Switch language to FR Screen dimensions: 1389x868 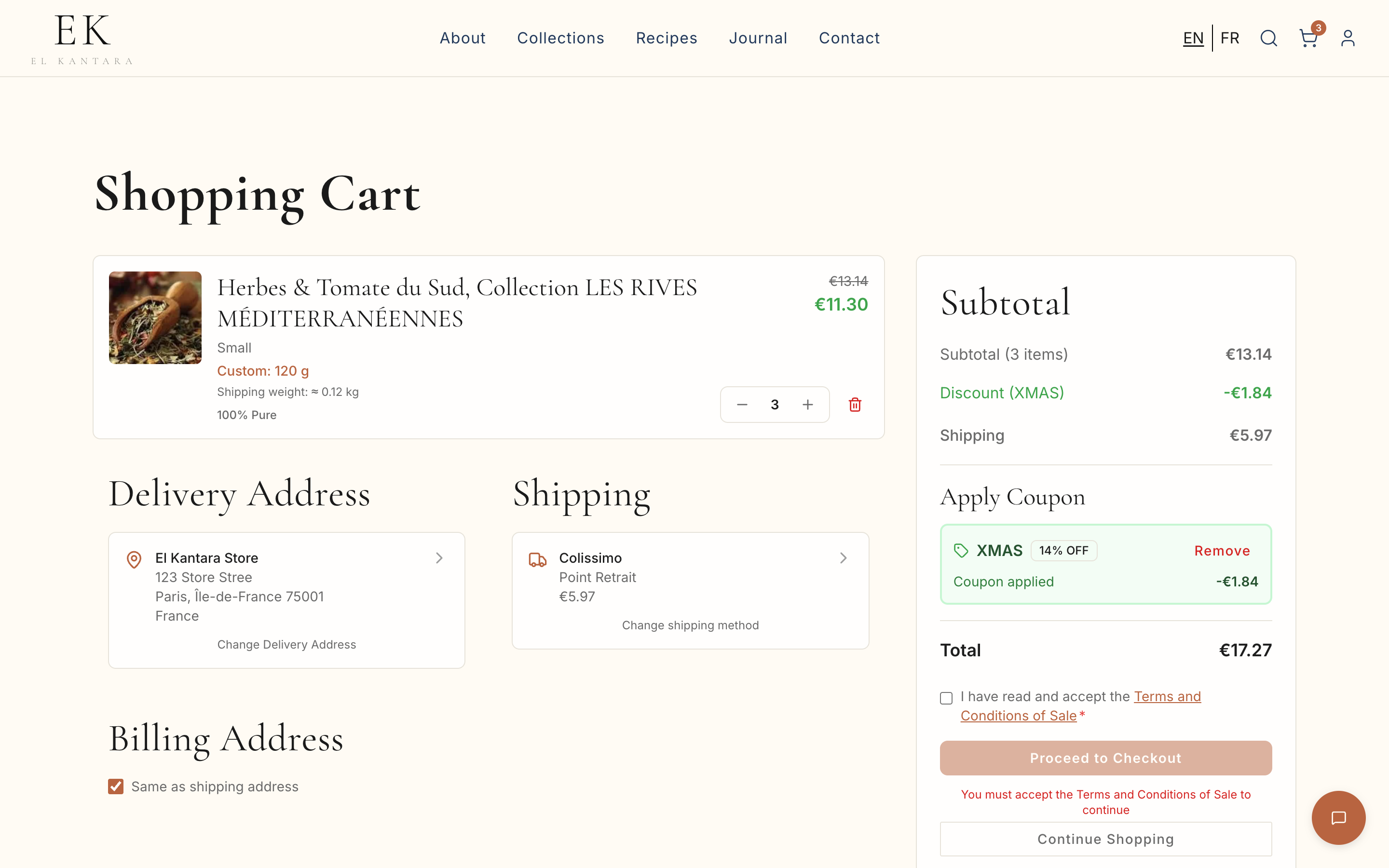click(x=1229, y=39)
